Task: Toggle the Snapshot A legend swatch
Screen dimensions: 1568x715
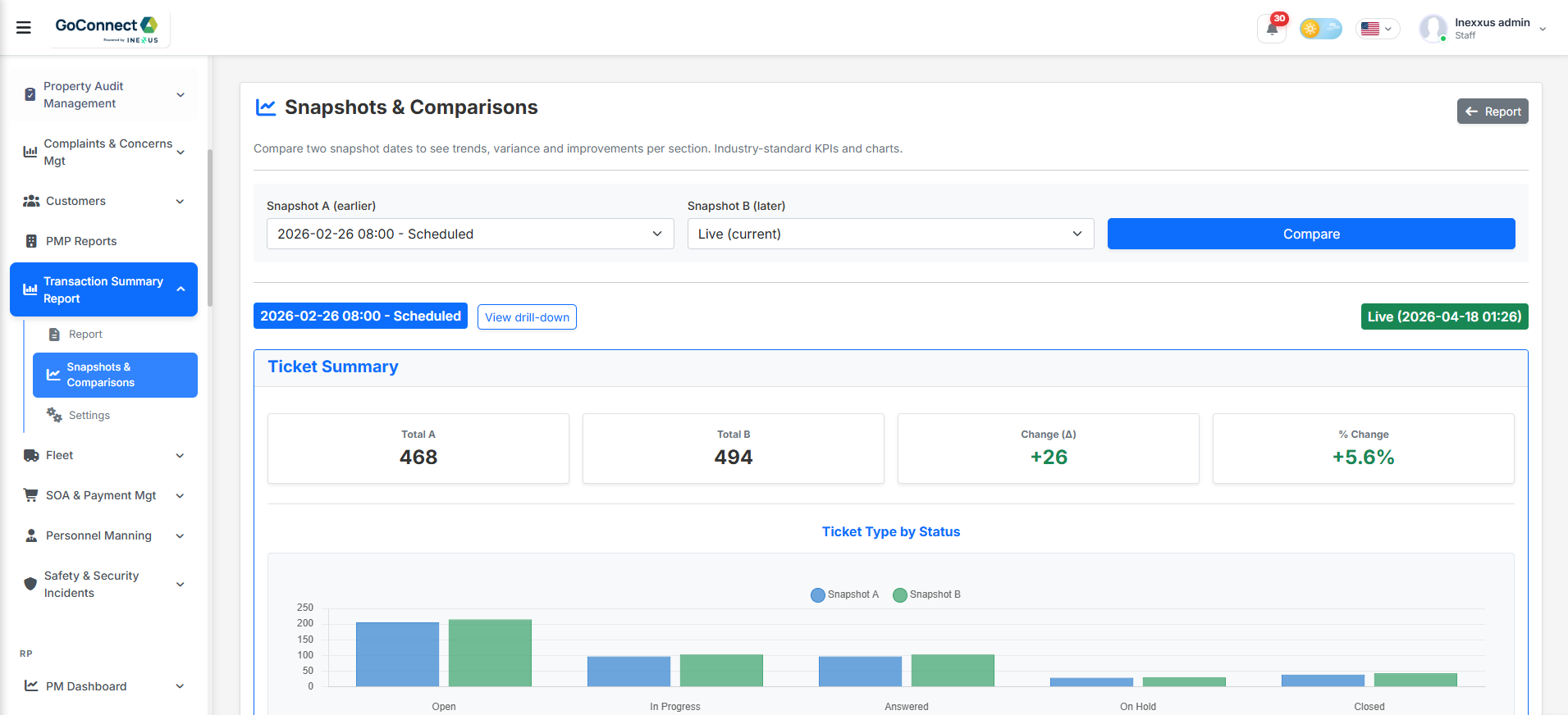Action: 817,594
